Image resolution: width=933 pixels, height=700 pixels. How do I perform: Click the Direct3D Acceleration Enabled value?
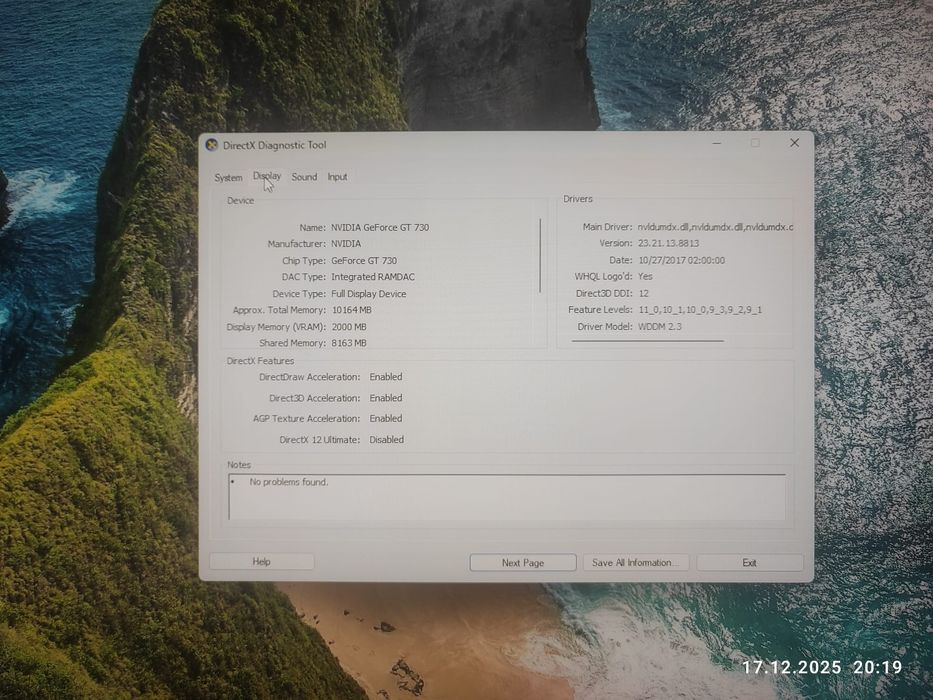pyautogui.click(x=386, y=398)
